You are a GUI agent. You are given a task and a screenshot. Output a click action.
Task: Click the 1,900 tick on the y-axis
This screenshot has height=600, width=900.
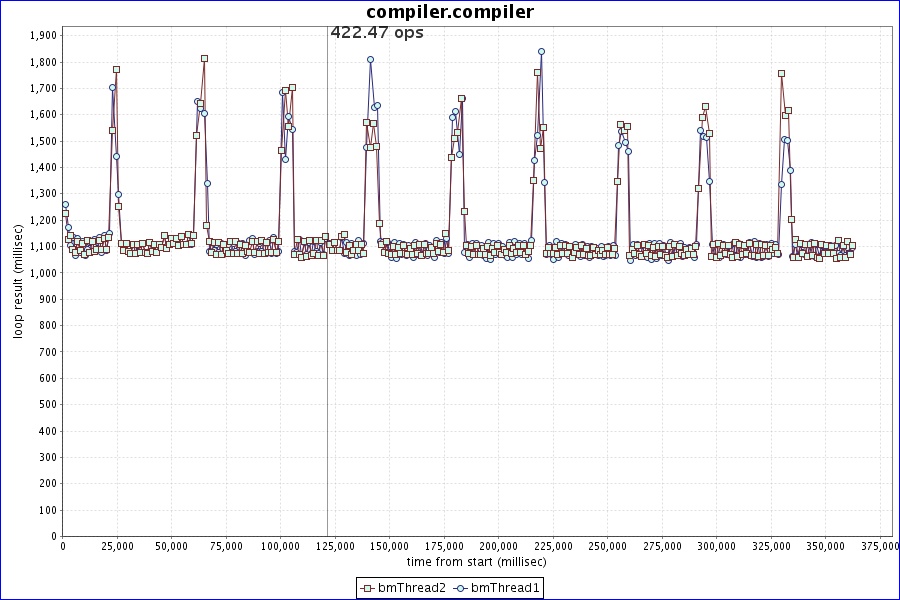(x=44, y=35)
